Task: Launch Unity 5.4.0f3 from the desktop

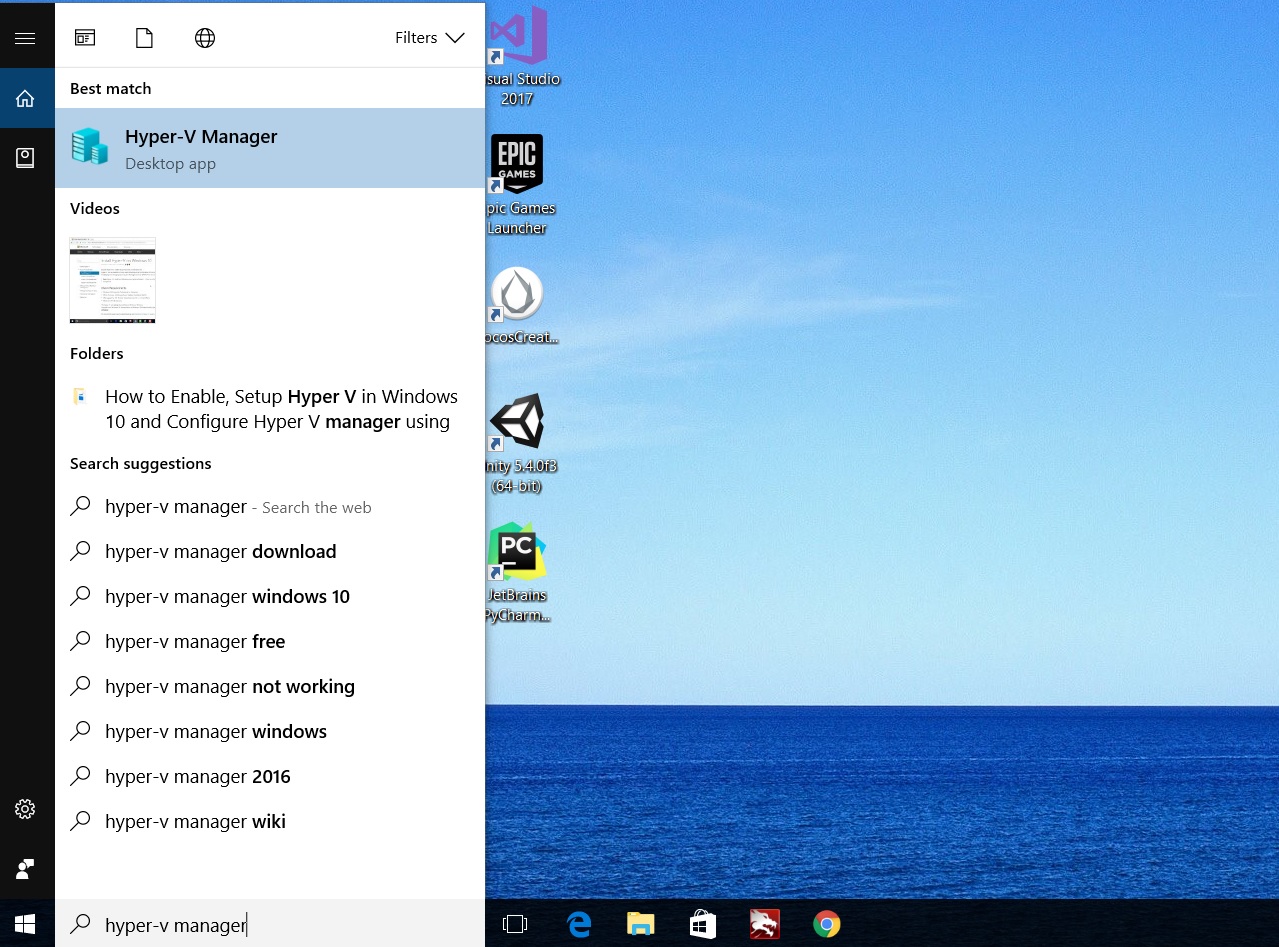Action: [x=516, y=420]
